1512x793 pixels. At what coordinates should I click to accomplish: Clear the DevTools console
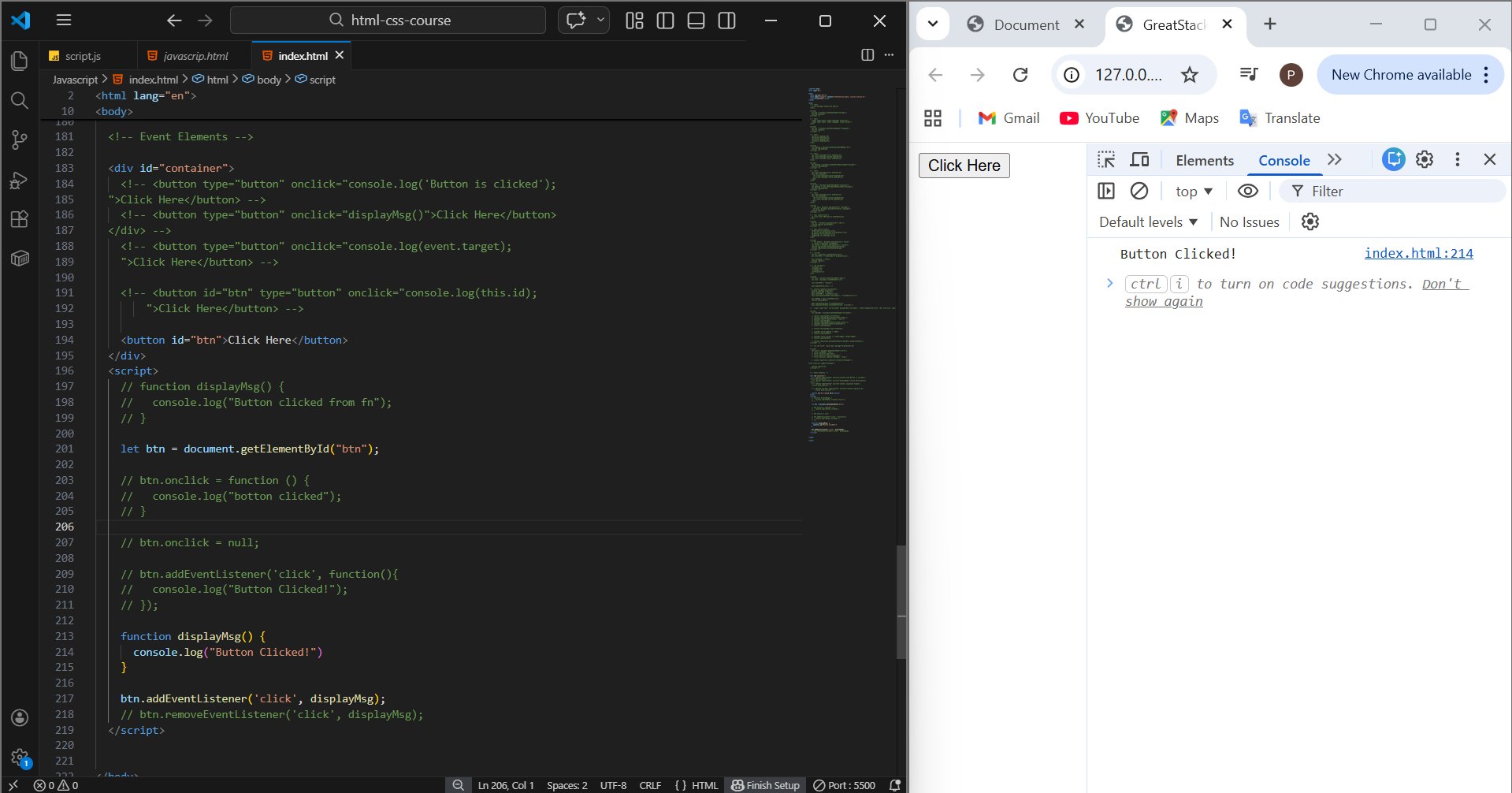point(1139,191)
